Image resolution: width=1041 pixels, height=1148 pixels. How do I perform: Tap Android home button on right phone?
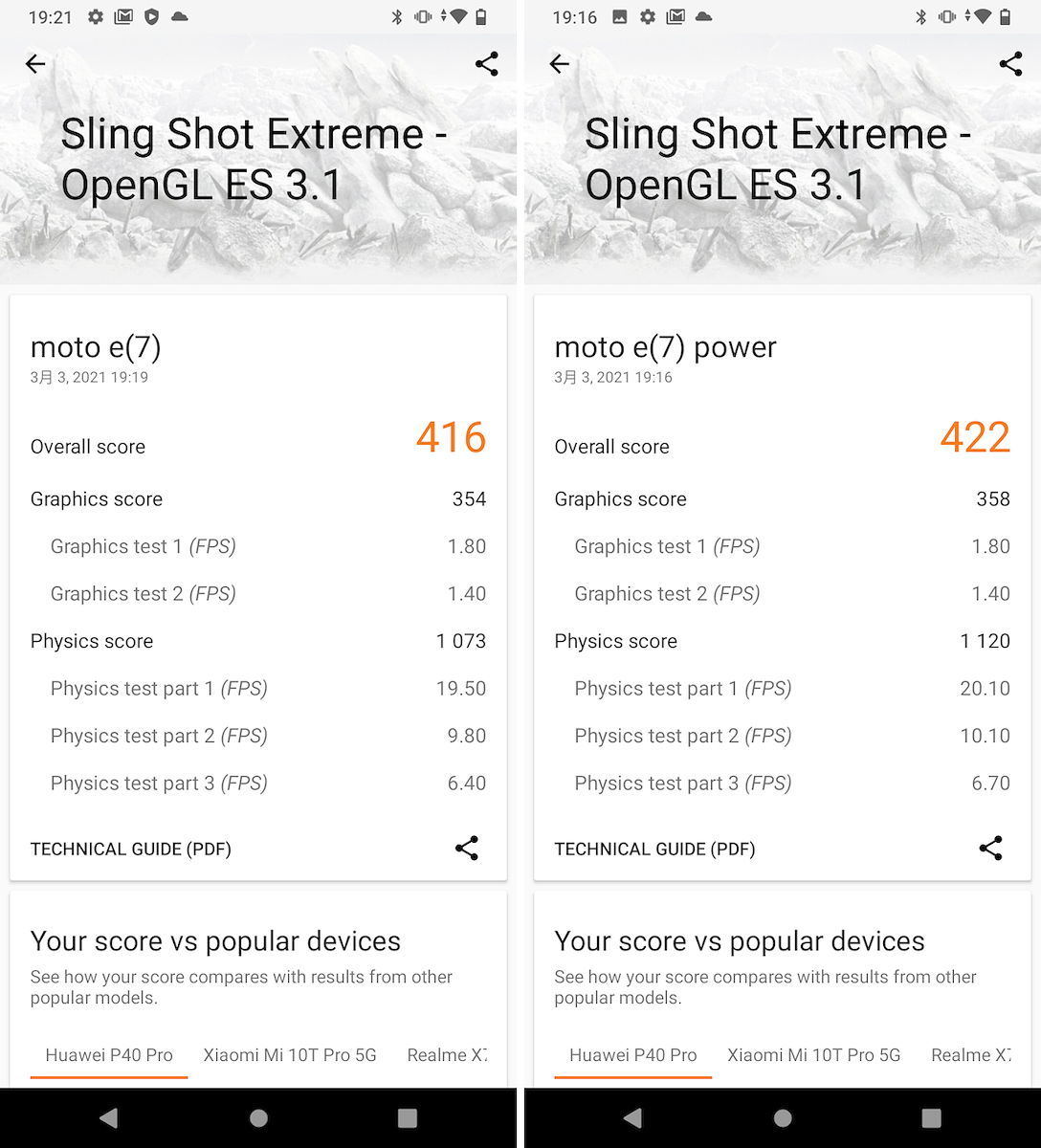click(783, 1117)
